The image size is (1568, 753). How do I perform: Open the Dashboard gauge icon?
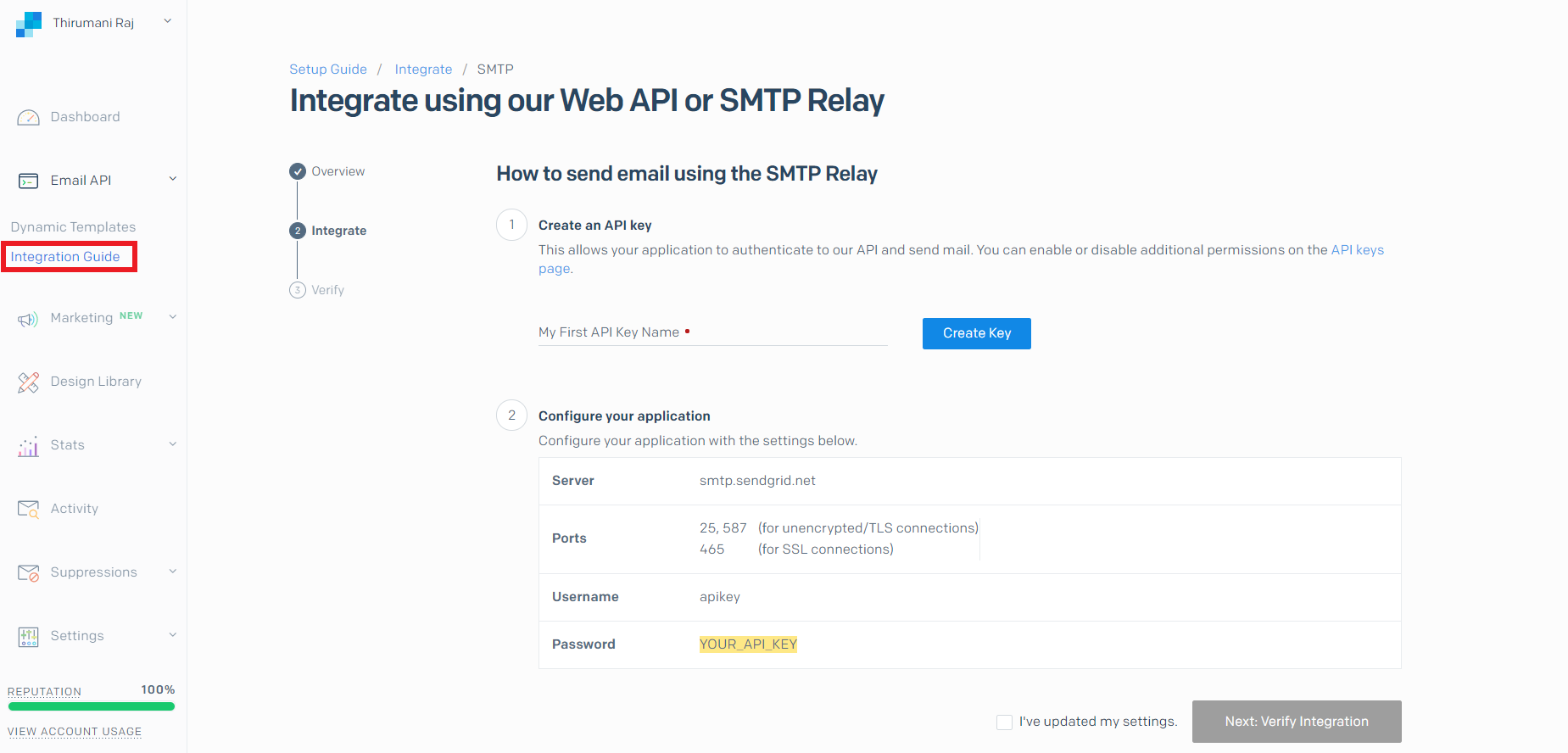pos(28,117)
